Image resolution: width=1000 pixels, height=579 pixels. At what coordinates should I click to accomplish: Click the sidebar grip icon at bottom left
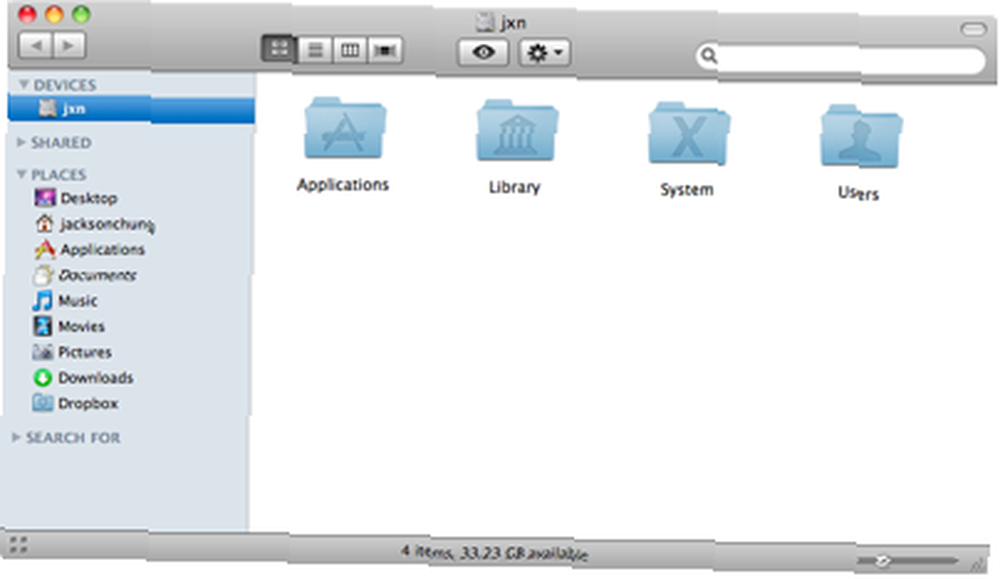18,545
